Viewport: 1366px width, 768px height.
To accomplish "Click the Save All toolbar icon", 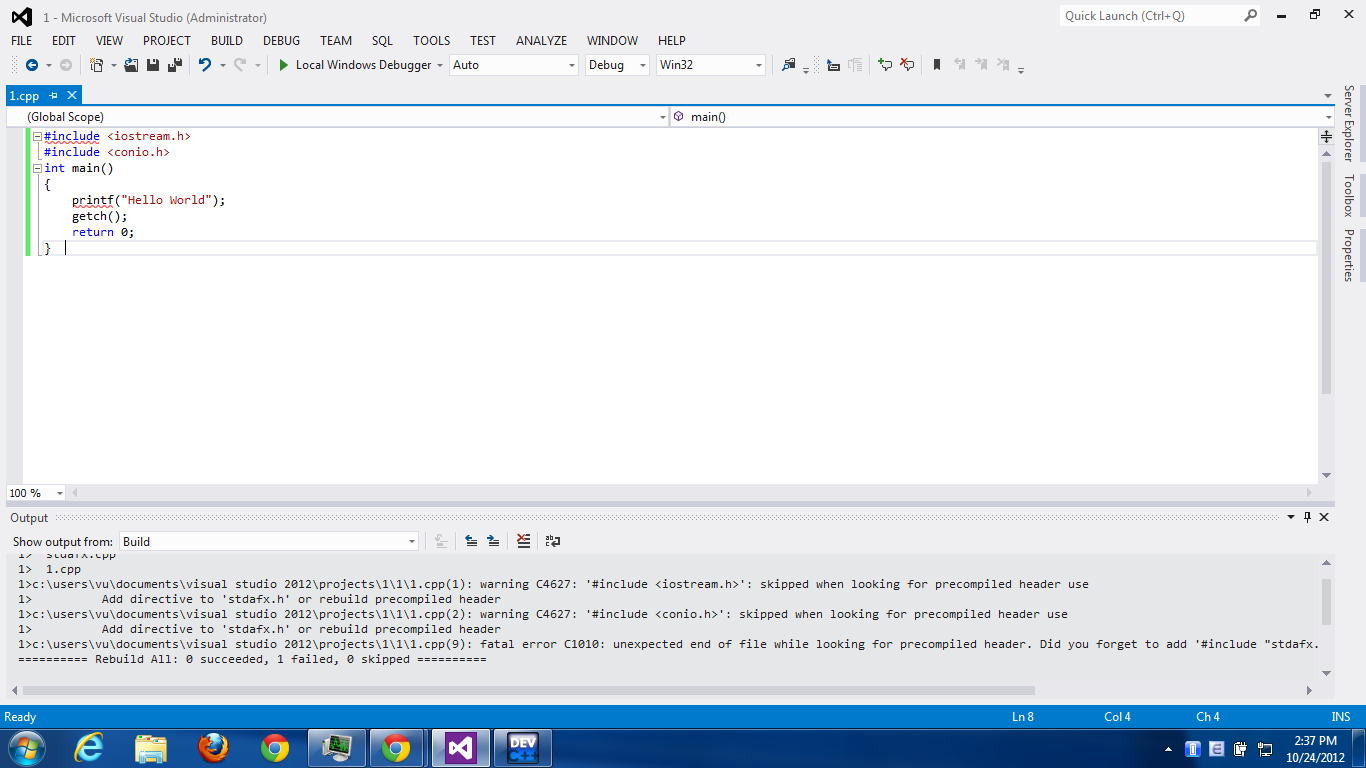I will [175, 65].
